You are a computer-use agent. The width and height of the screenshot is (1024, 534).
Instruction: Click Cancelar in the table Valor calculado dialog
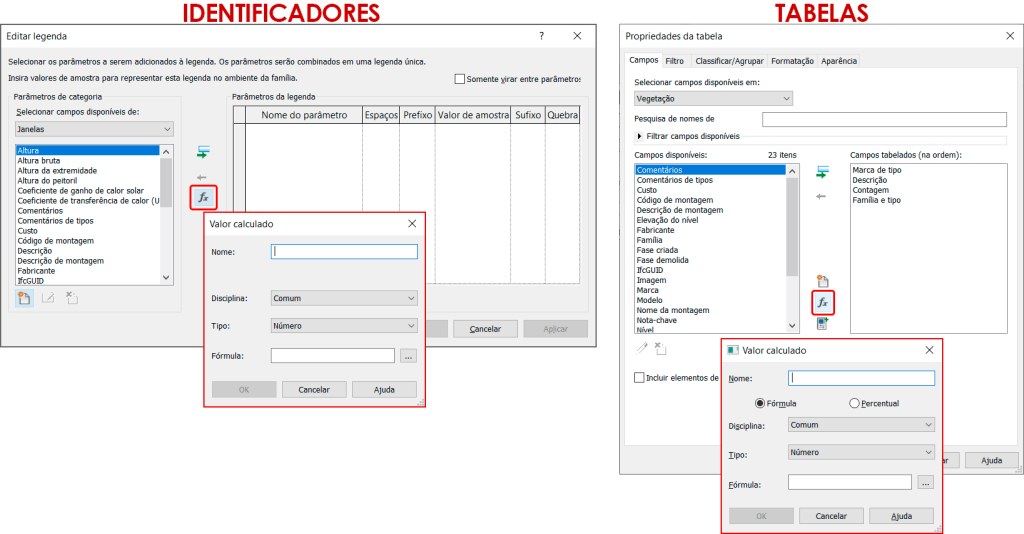point(830,516)
